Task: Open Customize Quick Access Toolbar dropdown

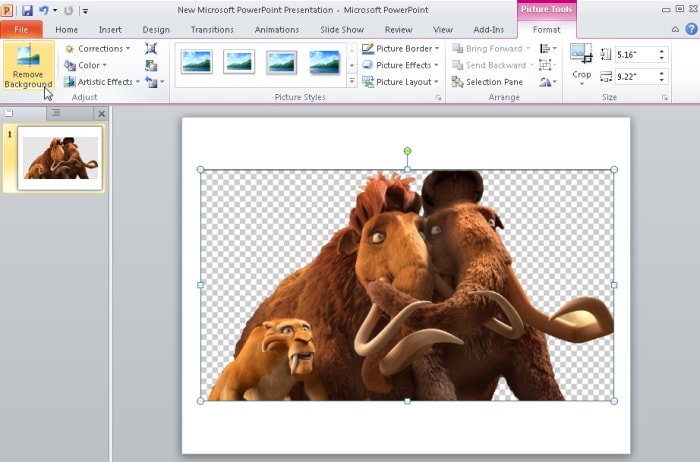Action: tap(85, 10)
